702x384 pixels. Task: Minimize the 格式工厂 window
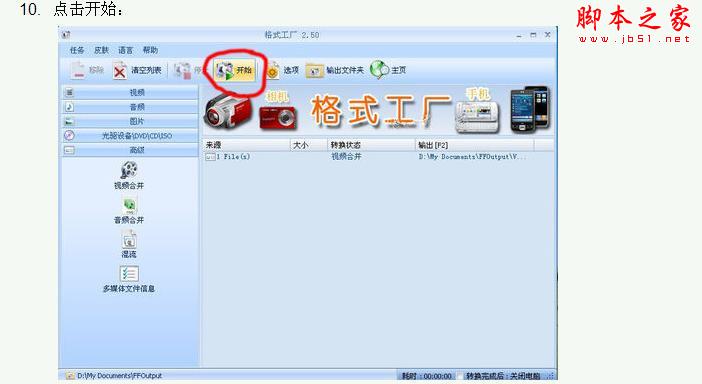coord(519,35)
